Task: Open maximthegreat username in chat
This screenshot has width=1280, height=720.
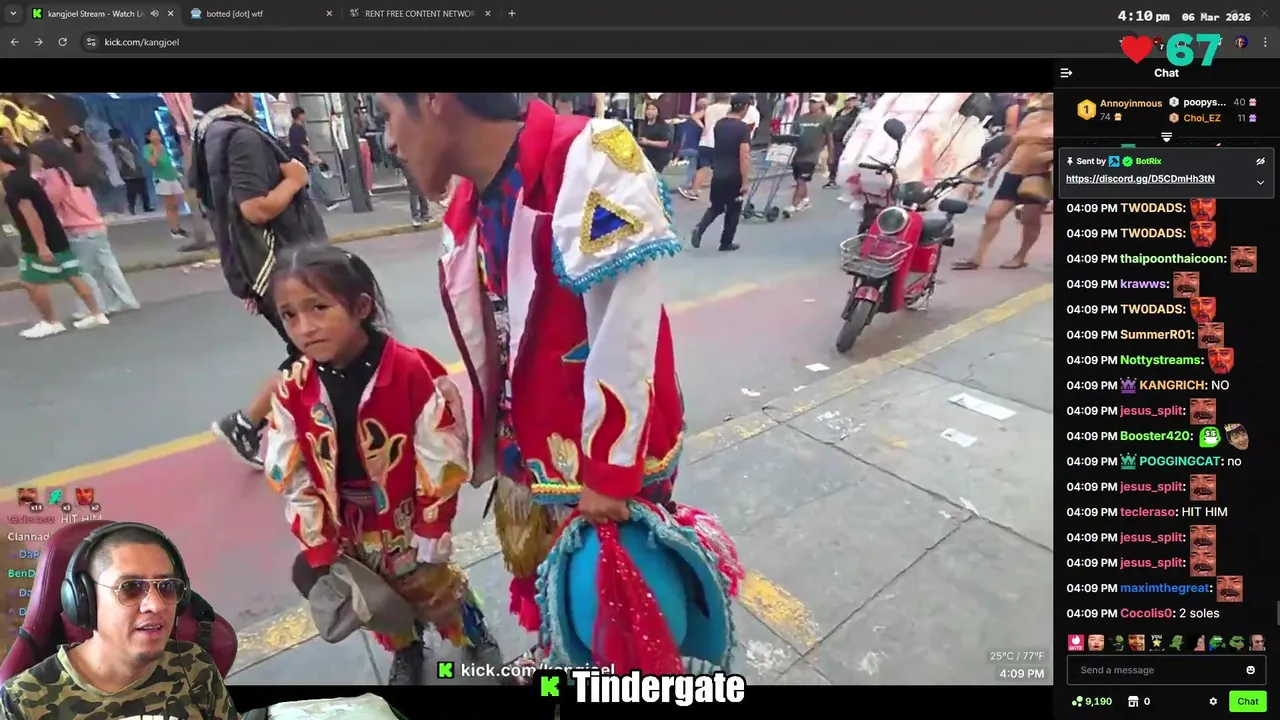Action: (1167, 588)
